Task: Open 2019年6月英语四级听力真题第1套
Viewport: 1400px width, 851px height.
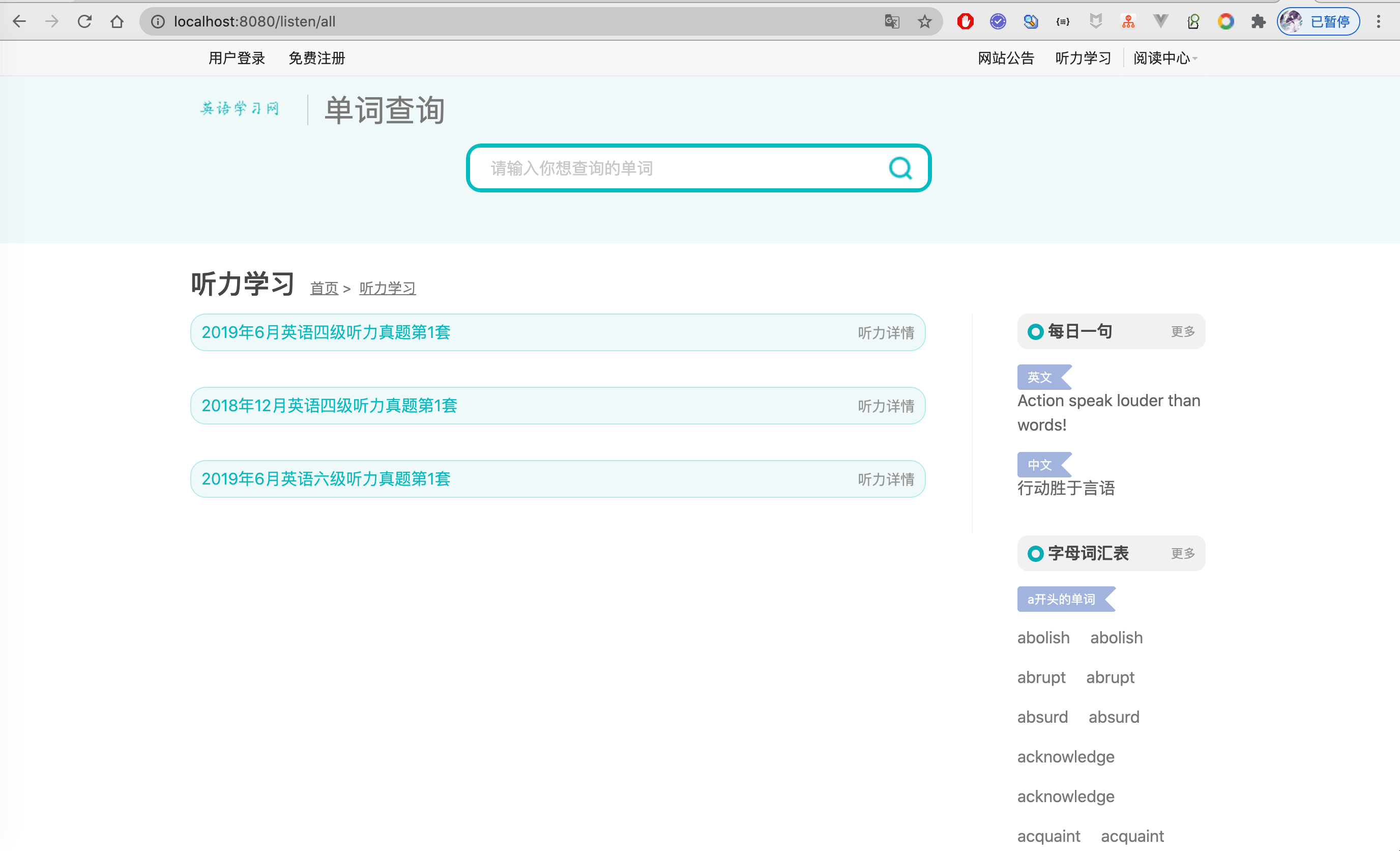Action: (326, 332)
